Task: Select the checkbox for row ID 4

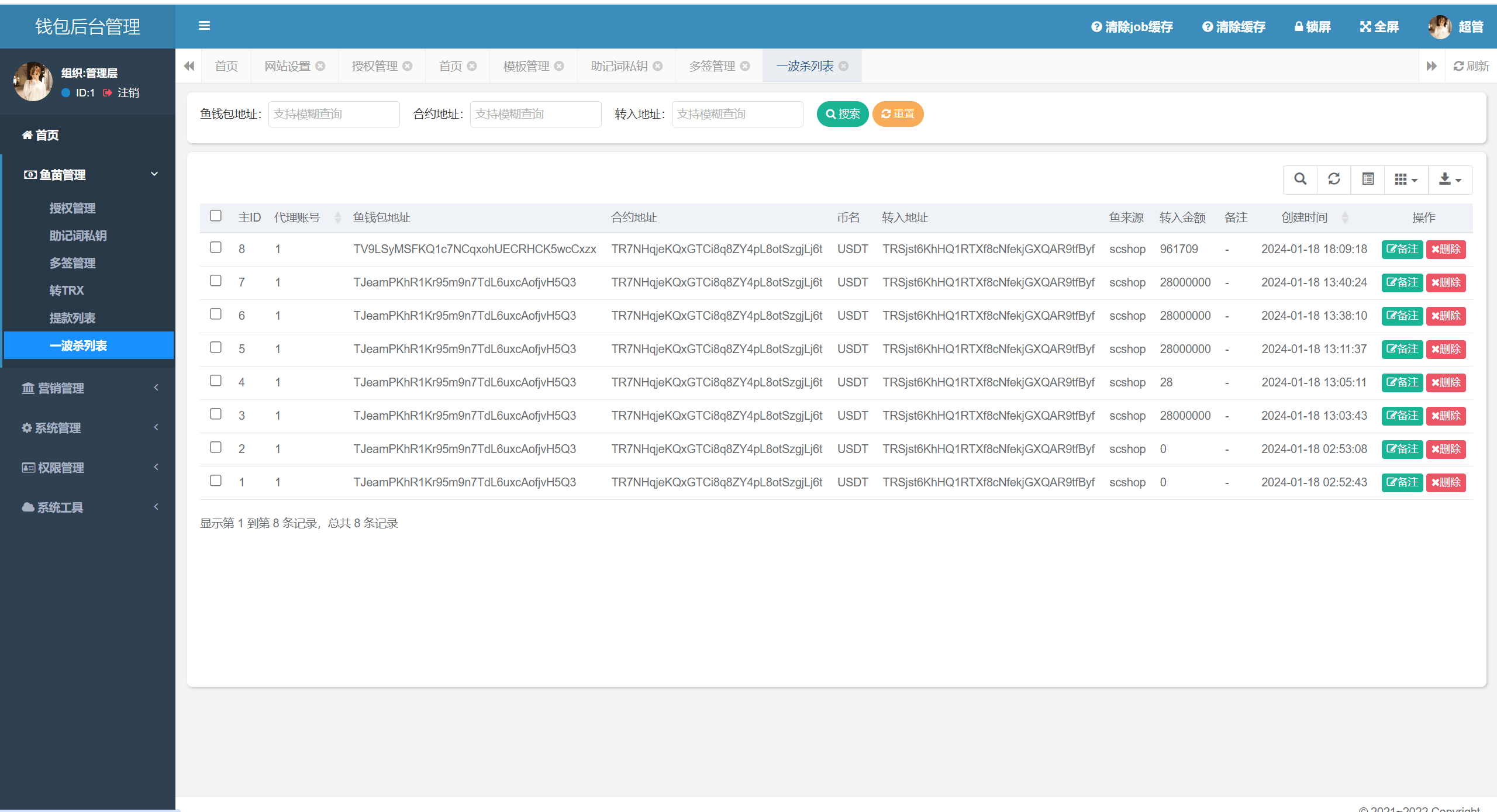Action: (216, 381)
